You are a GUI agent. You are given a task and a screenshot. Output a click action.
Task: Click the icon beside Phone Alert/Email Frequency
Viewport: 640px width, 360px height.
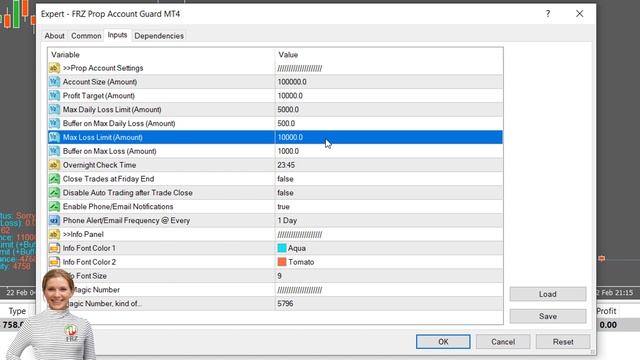pyautogui.click(x=54, y=220)
